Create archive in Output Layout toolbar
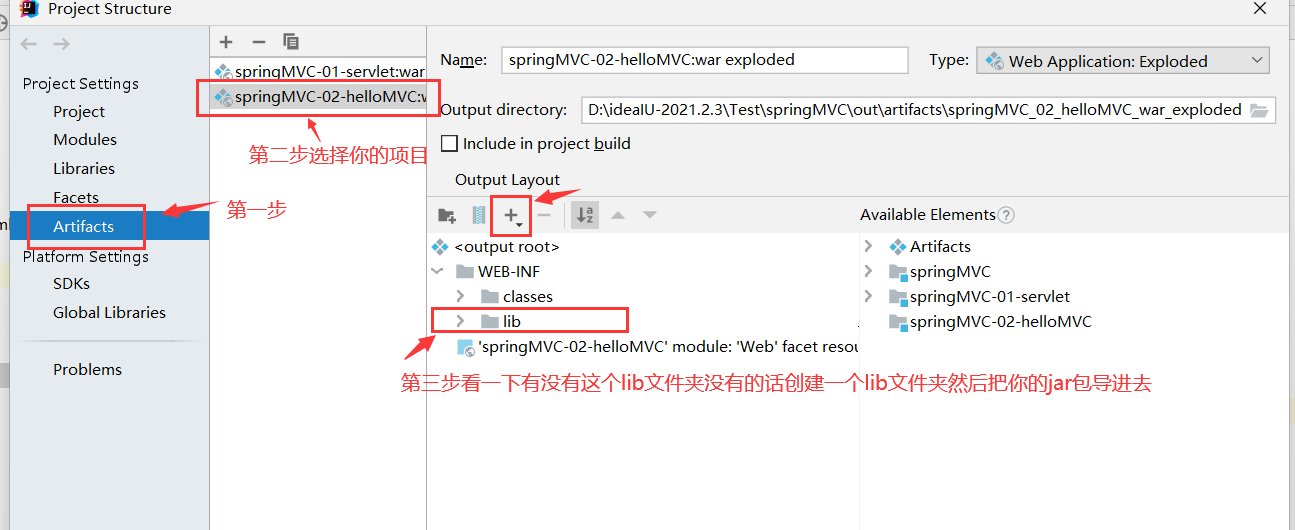 click(478, 215)
